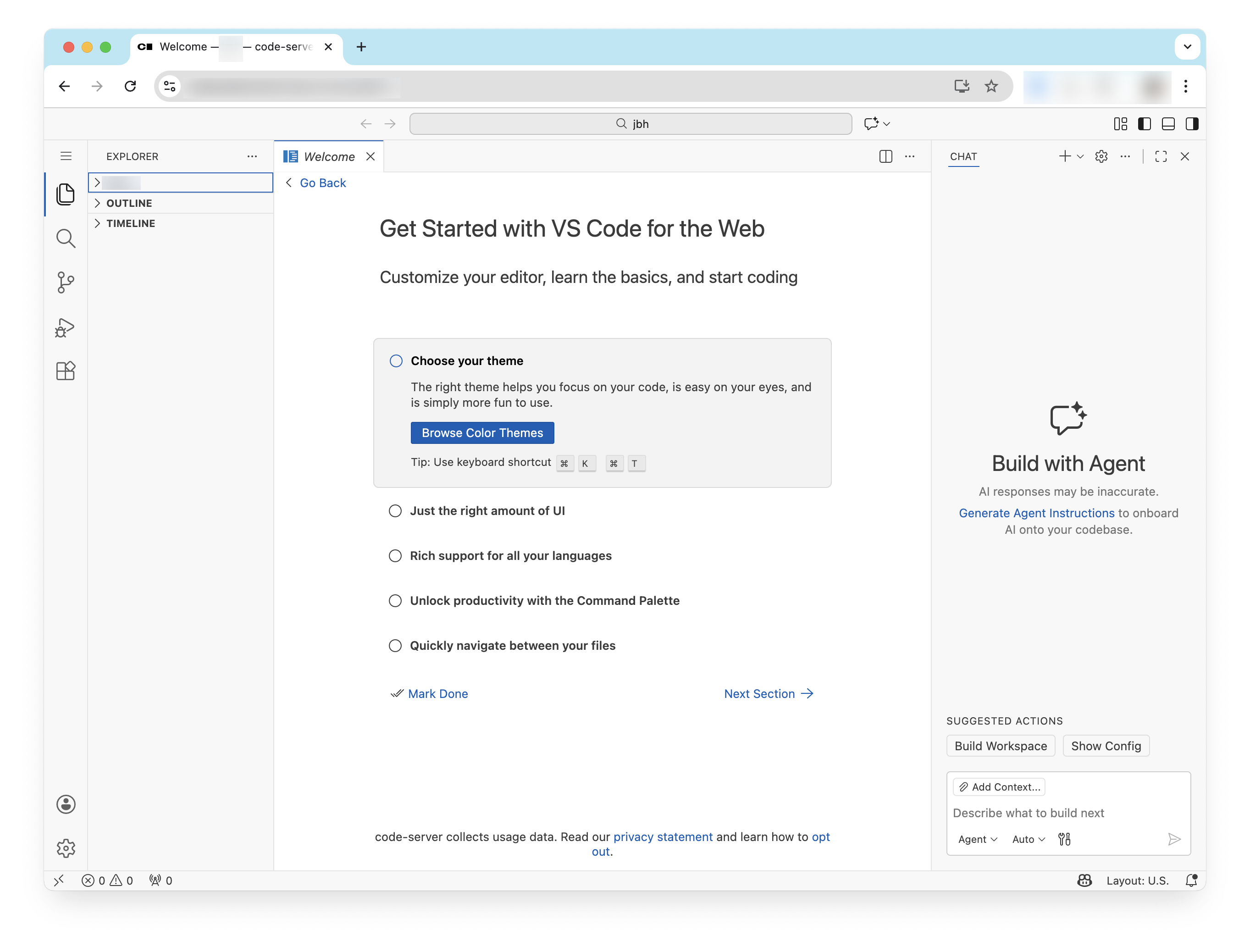
Task: Open the Auto model picker dropdown
Action: (x=1029, y=839)
